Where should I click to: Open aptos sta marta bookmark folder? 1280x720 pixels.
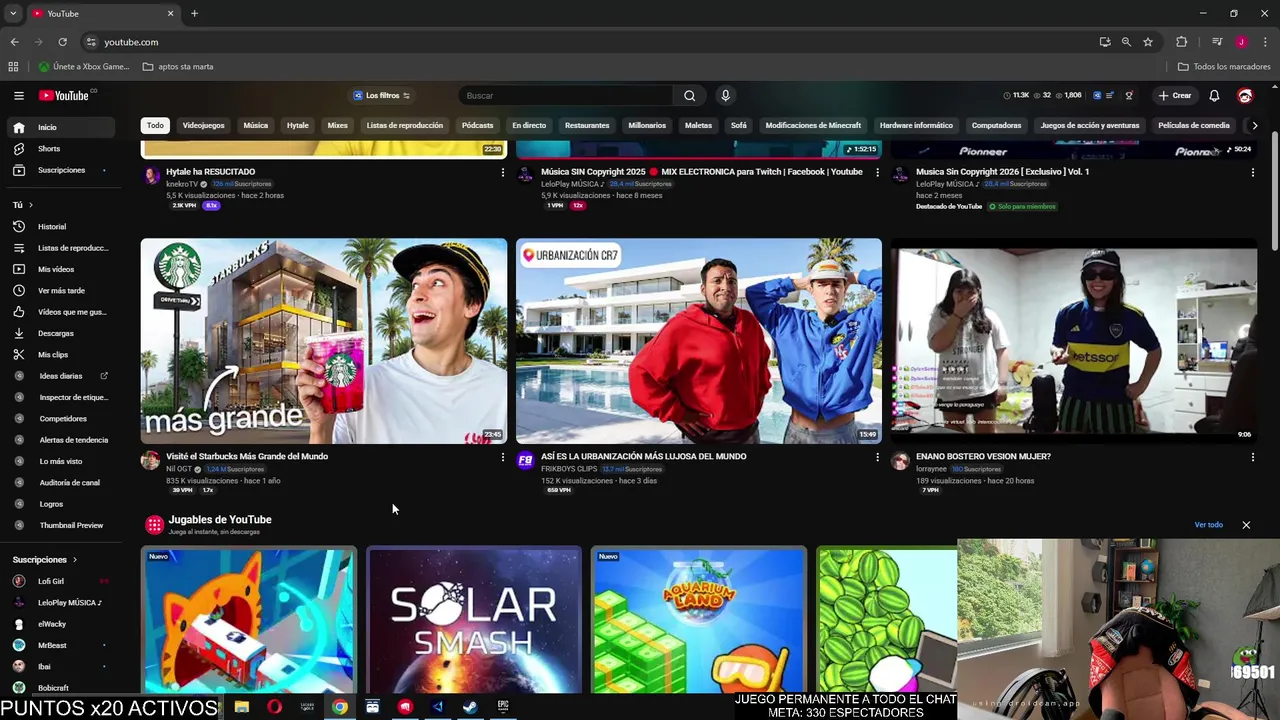pyautogui.click(x=178, y=67)
